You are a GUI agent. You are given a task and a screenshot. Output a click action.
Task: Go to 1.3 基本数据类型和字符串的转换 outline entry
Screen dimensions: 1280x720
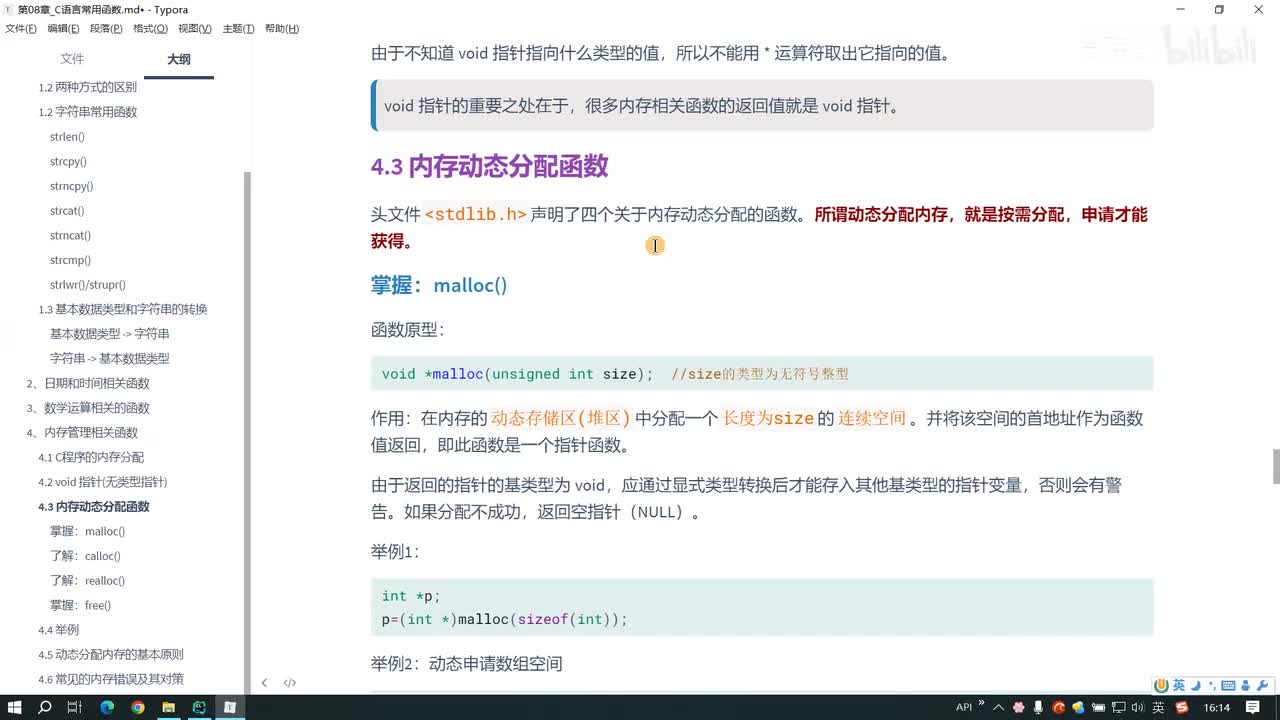click(123, 309)
